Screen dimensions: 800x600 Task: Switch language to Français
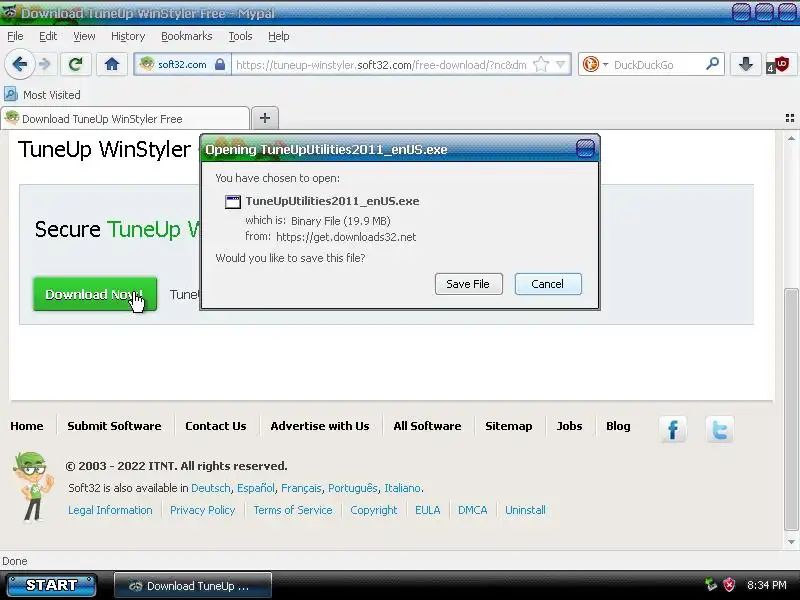click(301, 488)
